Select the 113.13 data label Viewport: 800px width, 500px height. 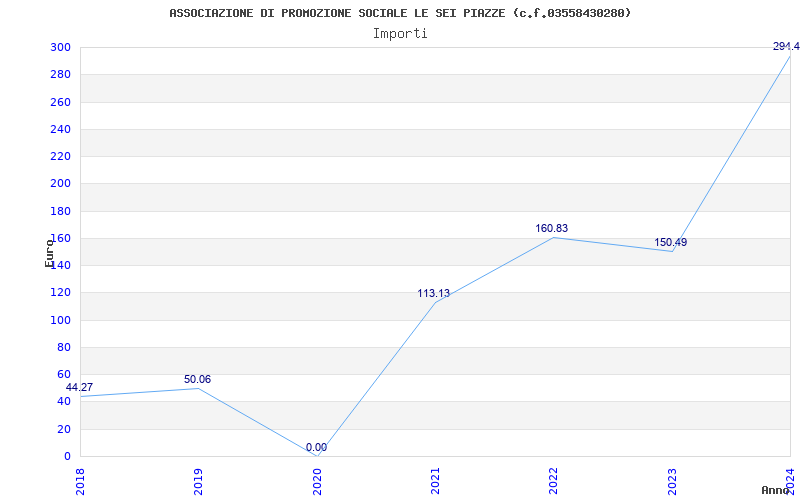point(434,293)
